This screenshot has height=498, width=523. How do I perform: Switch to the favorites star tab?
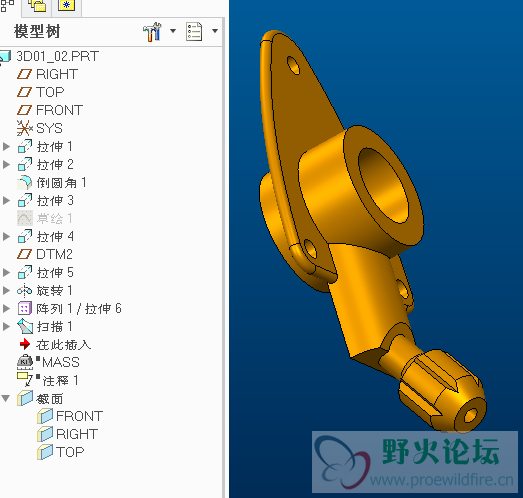pos(66,5)
